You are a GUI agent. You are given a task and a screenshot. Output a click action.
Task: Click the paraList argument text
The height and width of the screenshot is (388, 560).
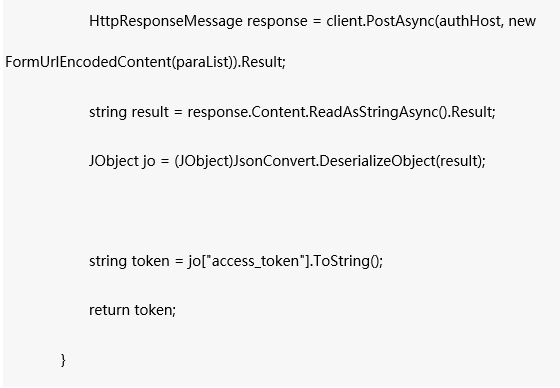pyautogui.click(x=204, y=62)
